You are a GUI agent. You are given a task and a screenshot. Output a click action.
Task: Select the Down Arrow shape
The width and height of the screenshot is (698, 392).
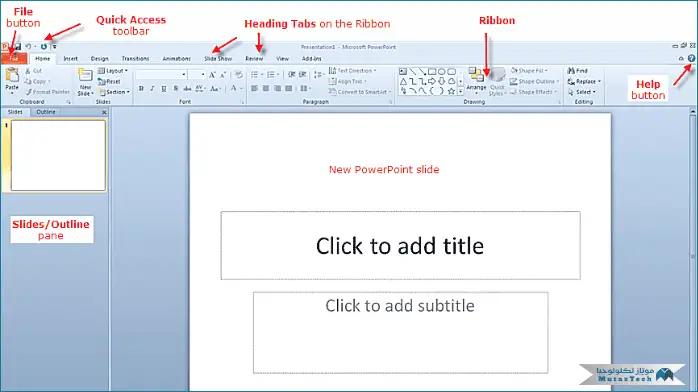coord(442,81)
